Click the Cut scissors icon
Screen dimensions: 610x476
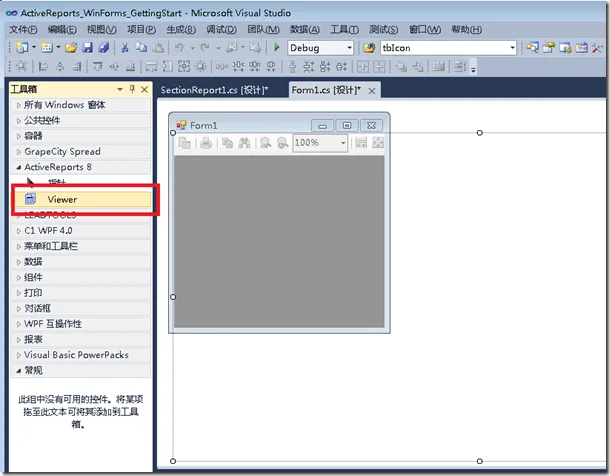(124, 48)
